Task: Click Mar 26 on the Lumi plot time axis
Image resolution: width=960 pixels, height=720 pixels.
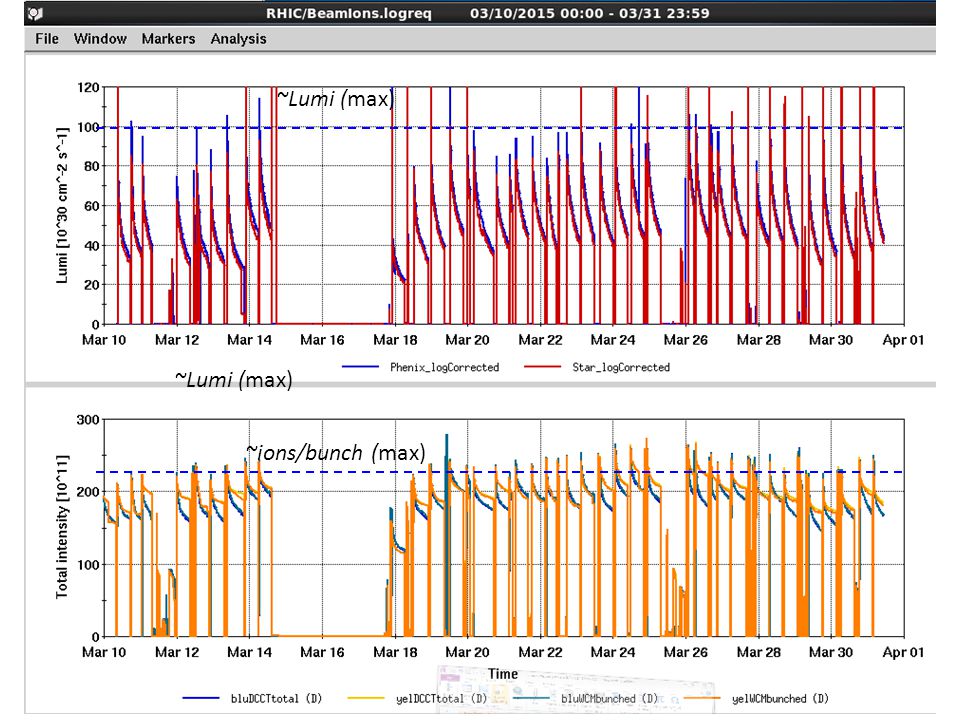Action: tap(686, 340)
